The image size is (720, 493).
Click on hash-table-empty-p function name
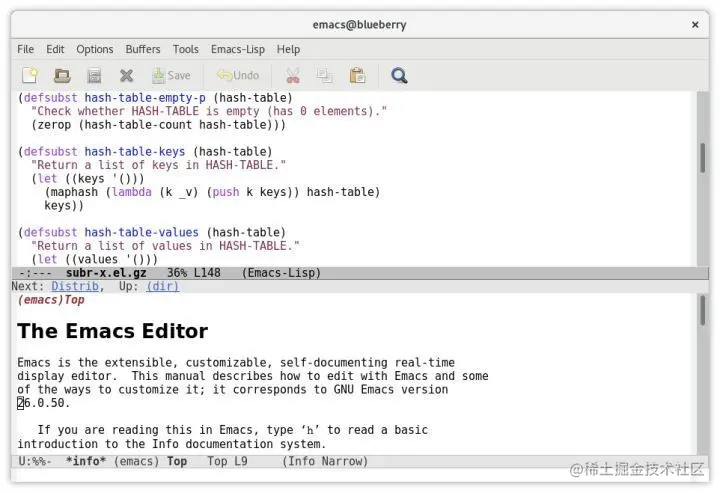[145, 98]
